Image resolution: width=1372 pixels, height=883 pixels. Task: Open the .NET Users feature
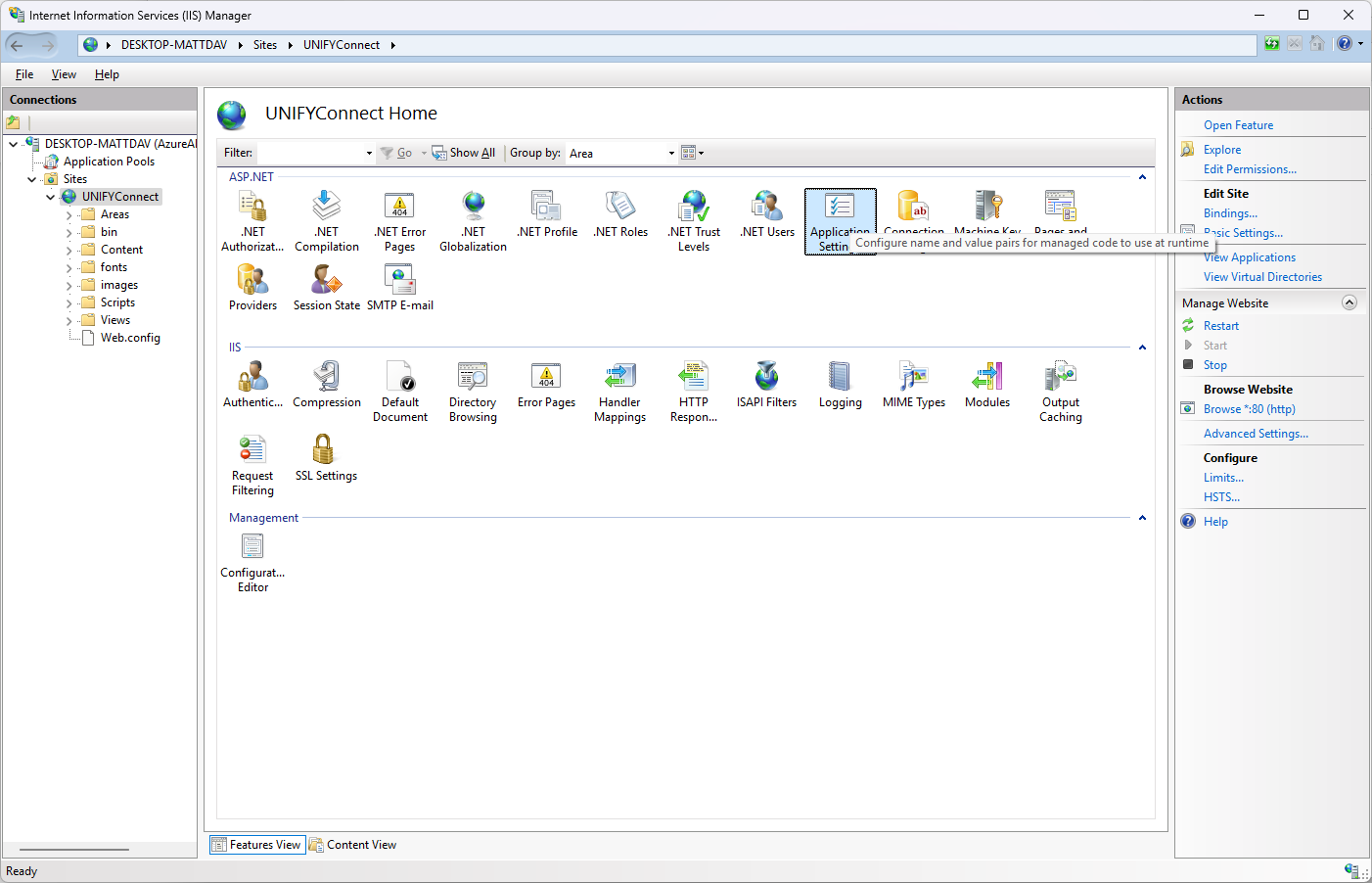coord(767,215)
